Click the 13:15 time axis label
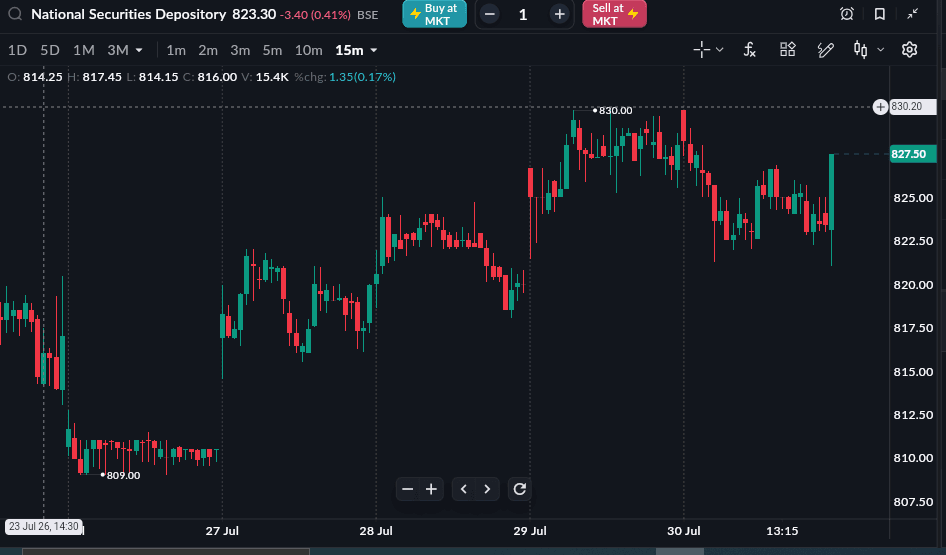Screen dimensions: 946x555 (782, 531)
